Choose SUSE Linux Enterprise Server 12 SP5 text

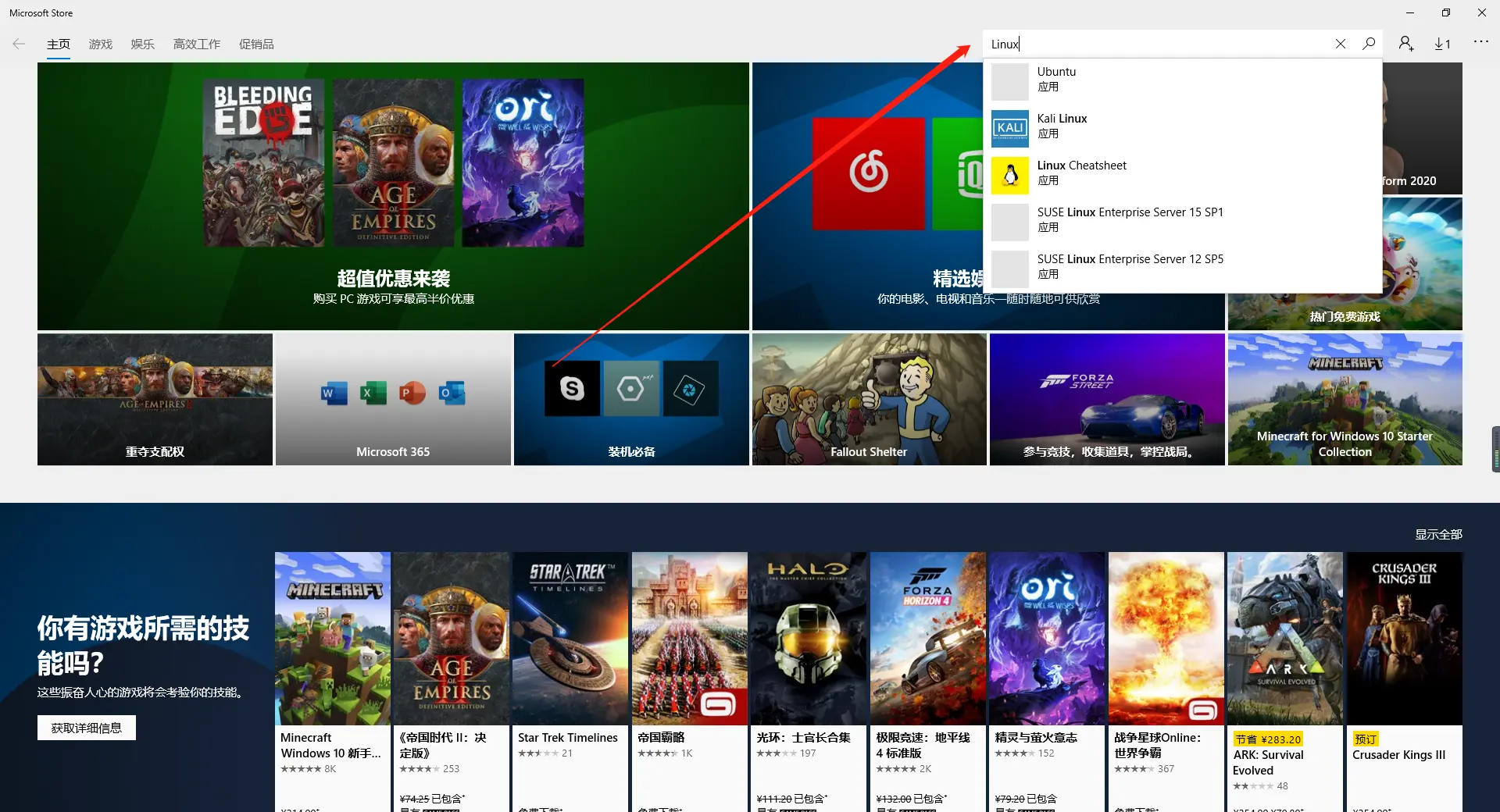(1130, 259)
